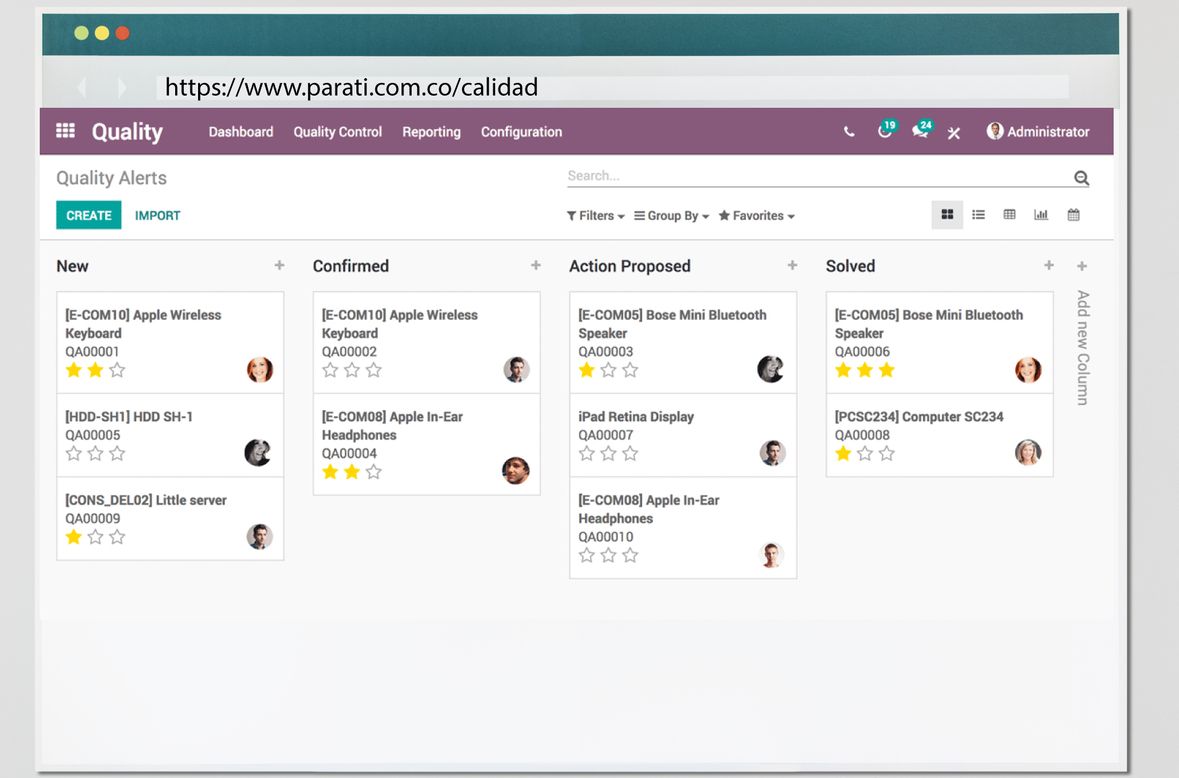This screenshot has width=1179, height=778.
Task: Open activities clock icon with 19 badge
Action: tap(884, 132)
